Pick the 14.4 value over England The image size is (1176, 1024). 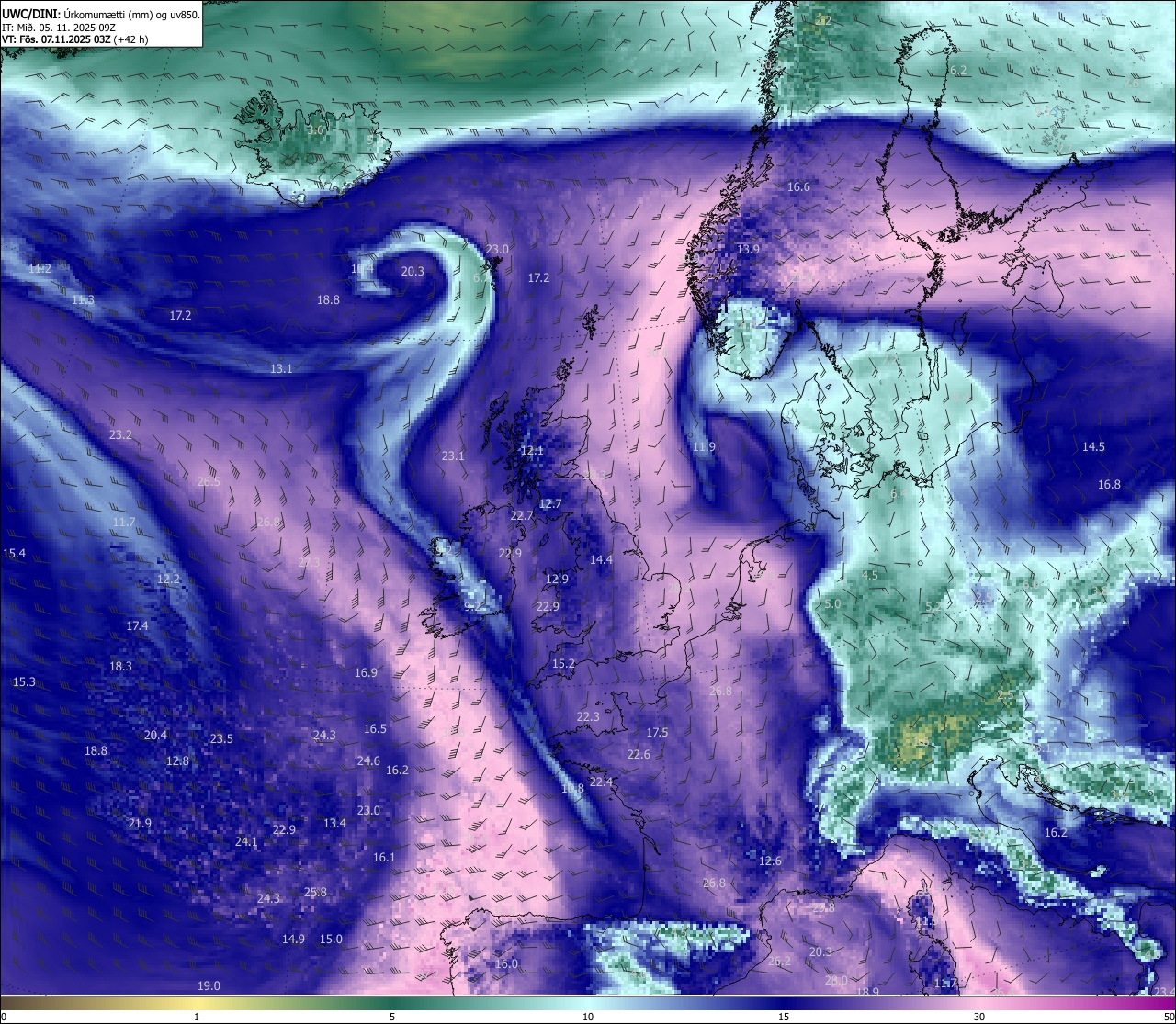click(x=601, y=560)
